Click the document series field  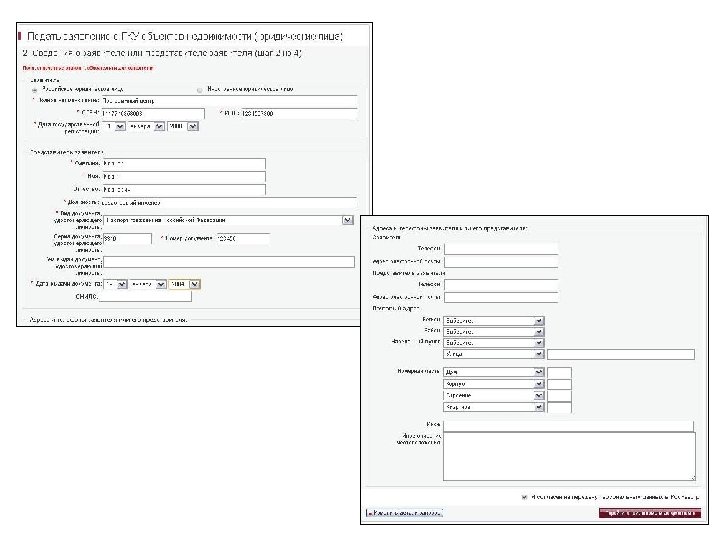(x=127, y=239)
